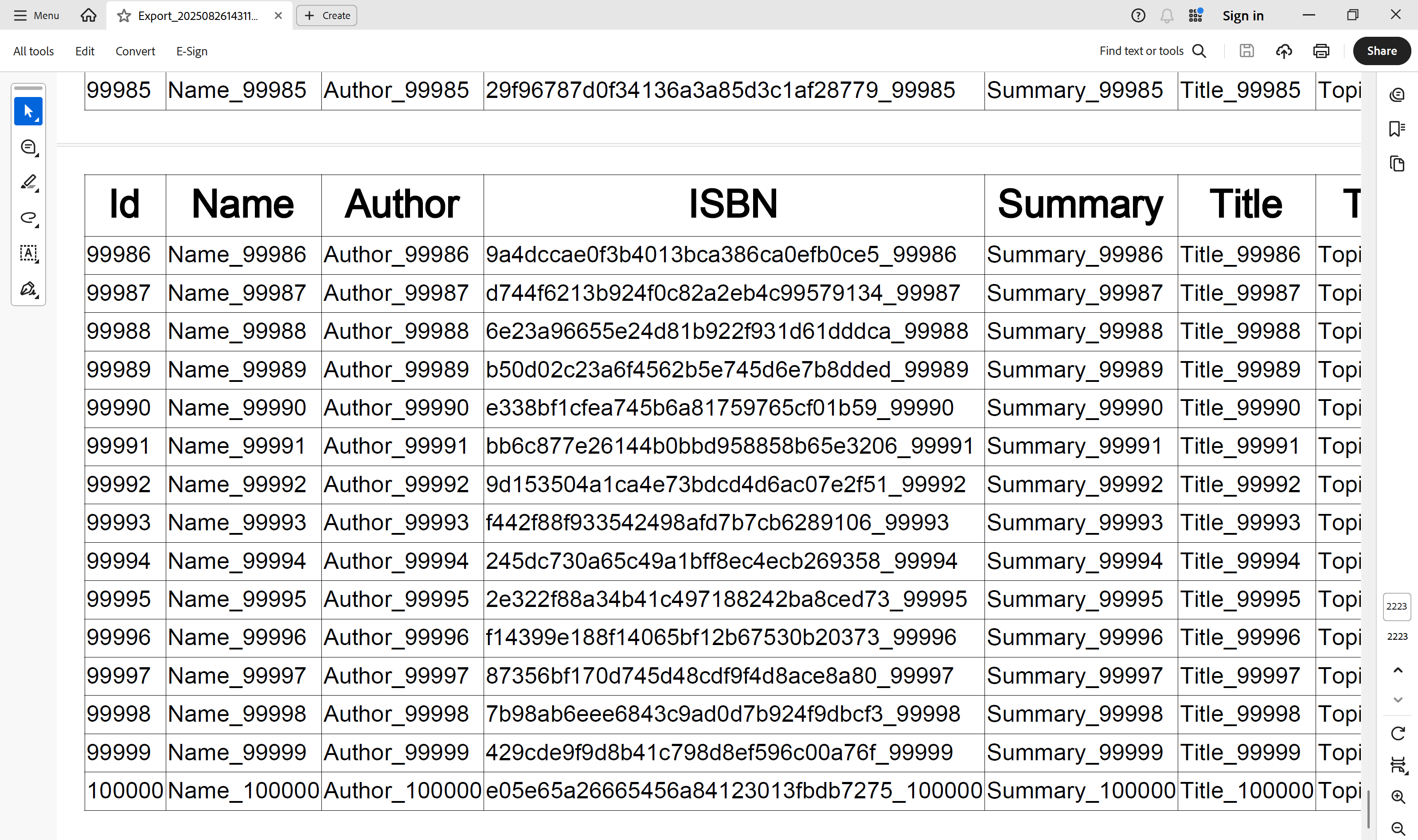Select the arrow selection tool
Viewport: 1418px width, 840px height.
28,112
